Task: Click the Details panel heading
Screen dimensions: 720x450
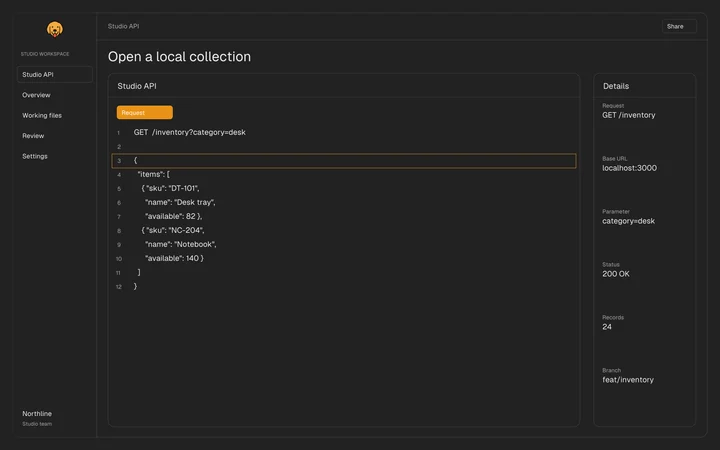Action: (x=616, y=86)
